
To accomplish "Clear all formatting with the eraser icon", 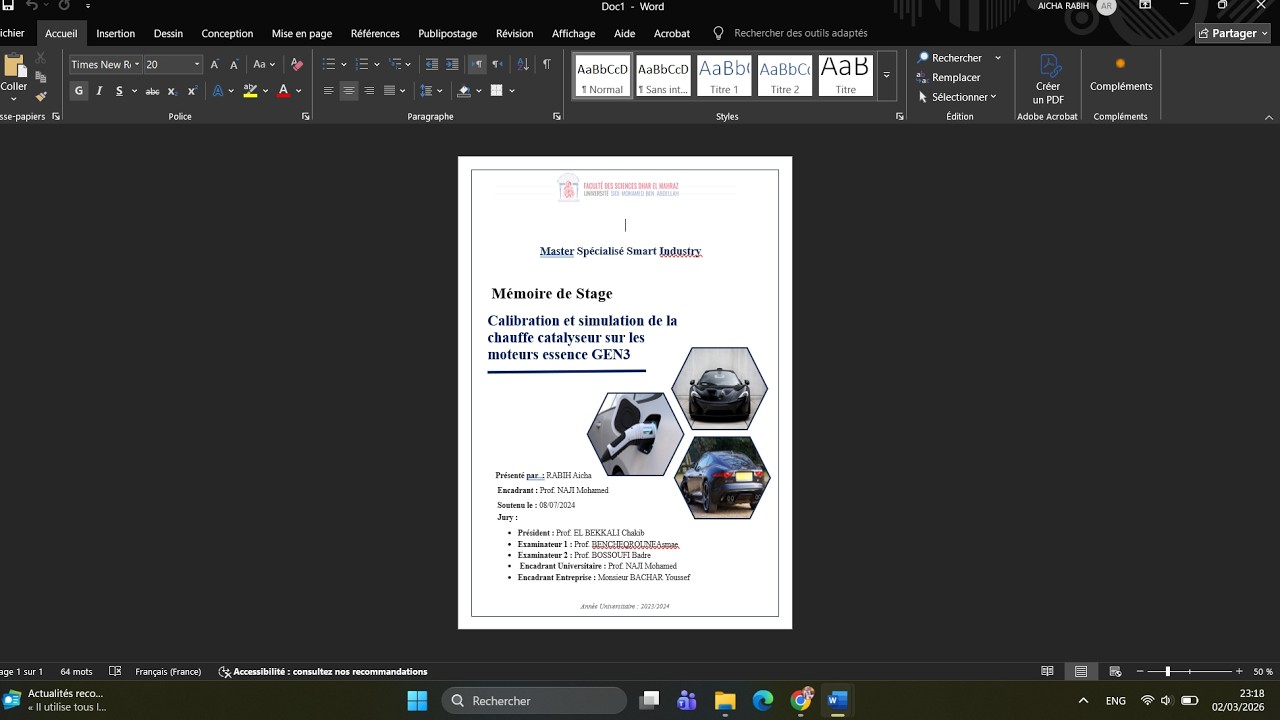I will click(x=296, y=64).
